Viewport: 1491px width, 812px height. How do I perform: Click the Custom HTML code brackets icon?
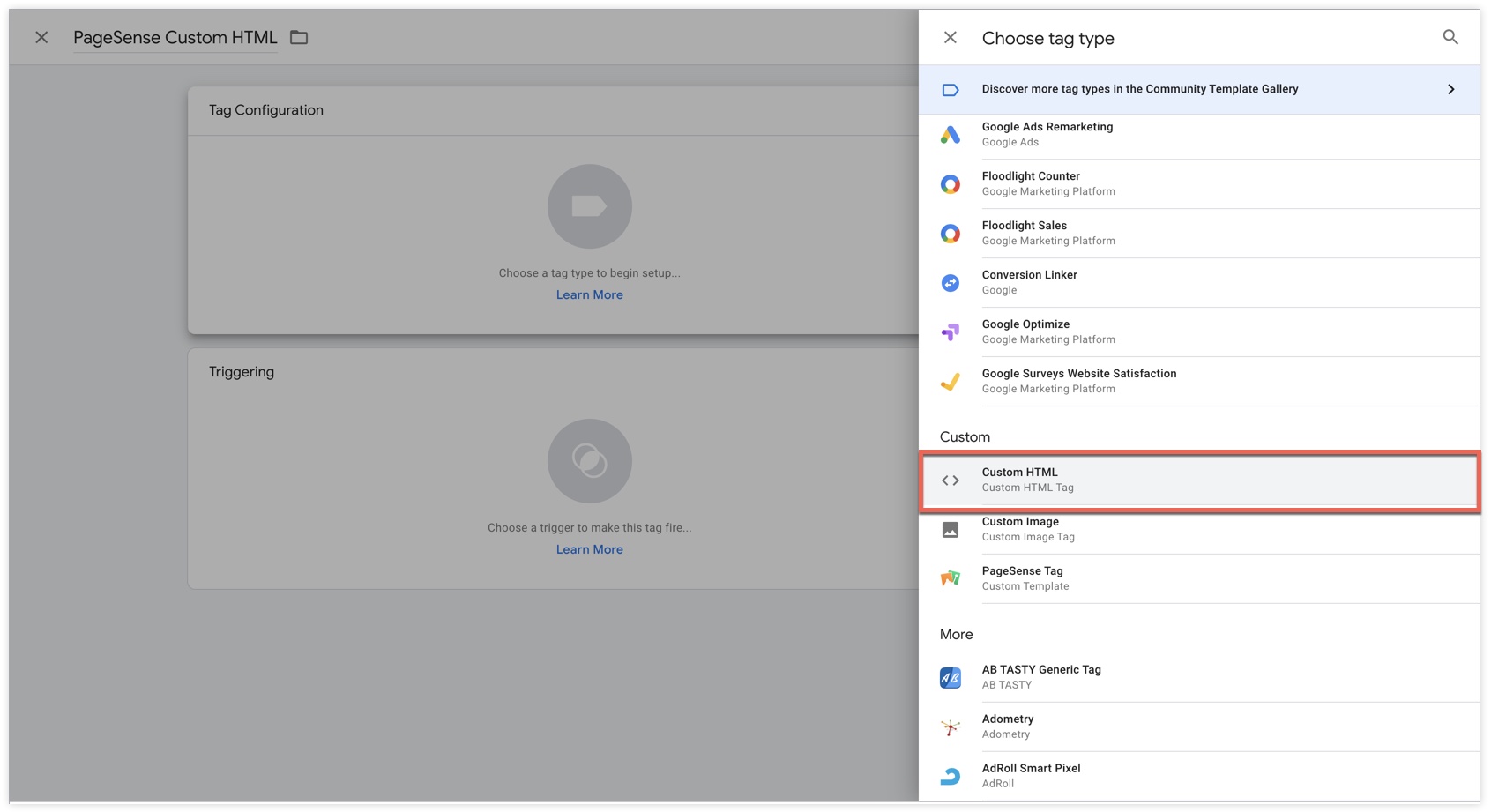coord(950,480)
